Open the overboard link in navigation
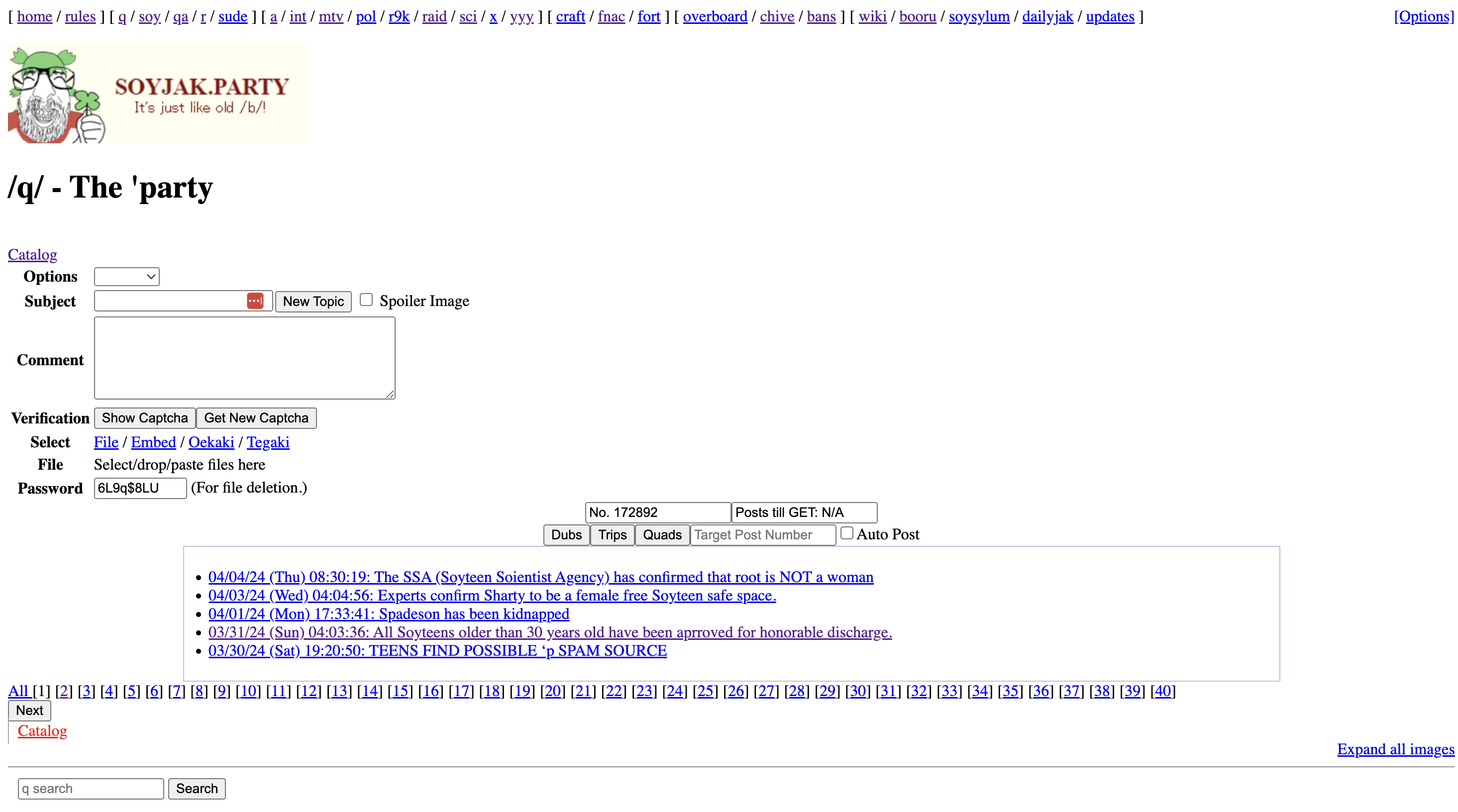Image resolution: width=1458 pixels, height=812 pixels. coord(715,16)
